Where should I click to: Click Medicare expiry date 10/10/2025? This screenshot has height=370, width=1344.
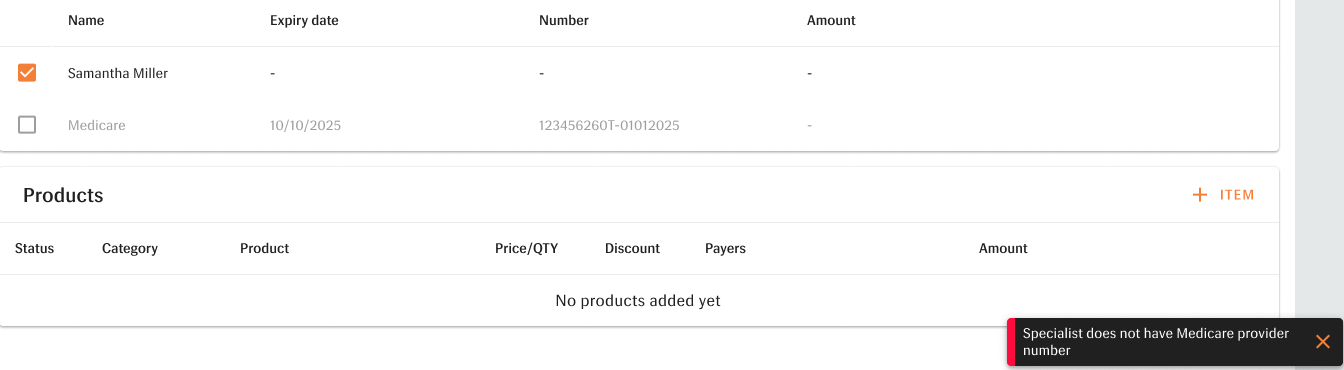[305, 125]
